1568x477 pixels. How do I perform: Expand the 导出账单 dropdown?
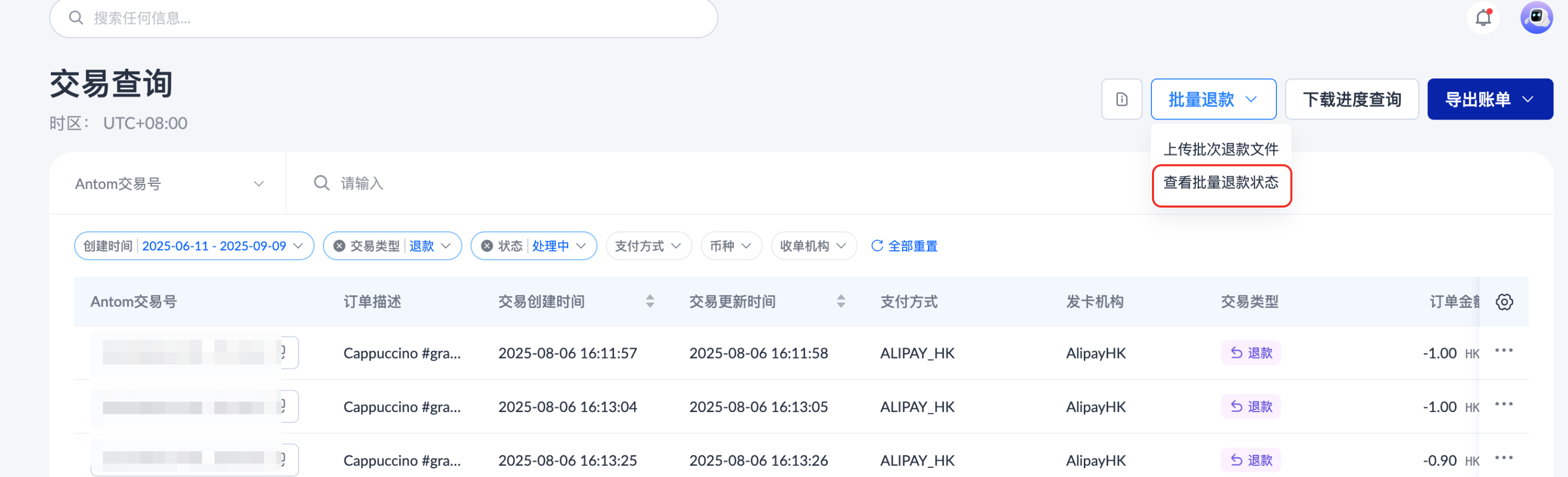point(1490,99)
